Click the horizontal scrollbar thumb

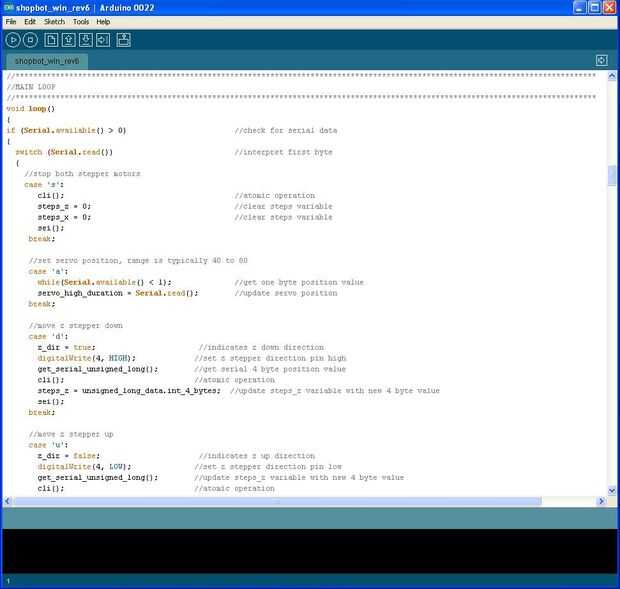pyautogui.click(x=277, y=501)
